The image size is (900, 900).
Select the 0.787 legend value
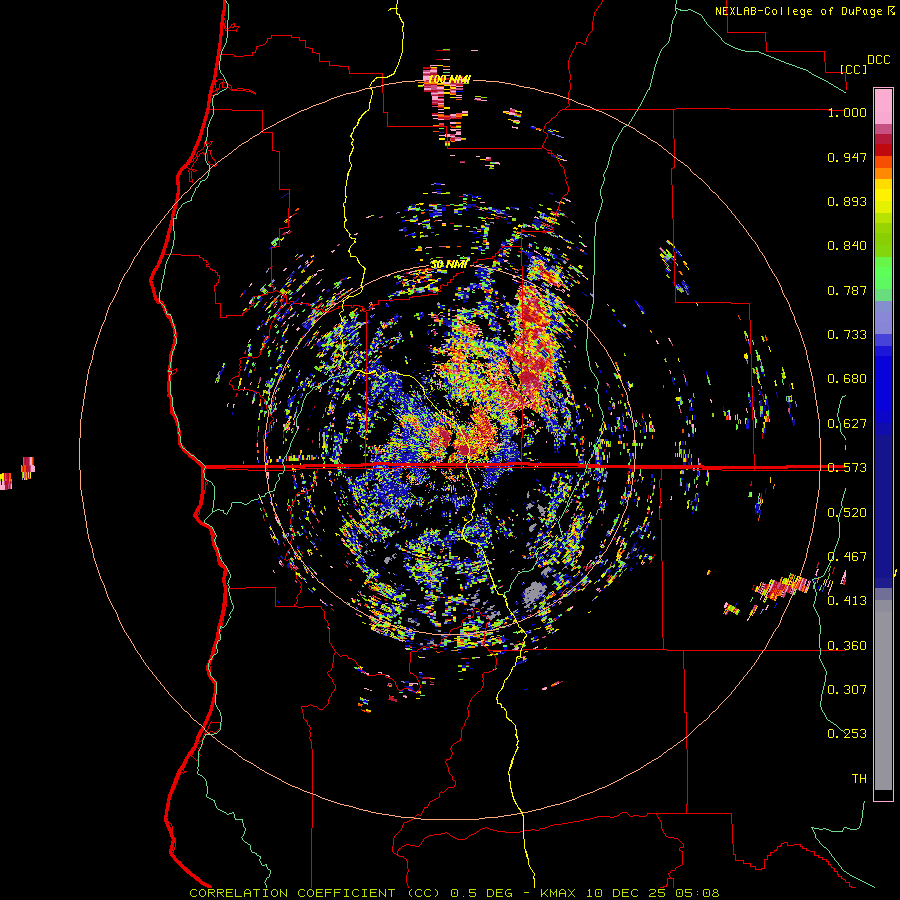tap(847, 290)
